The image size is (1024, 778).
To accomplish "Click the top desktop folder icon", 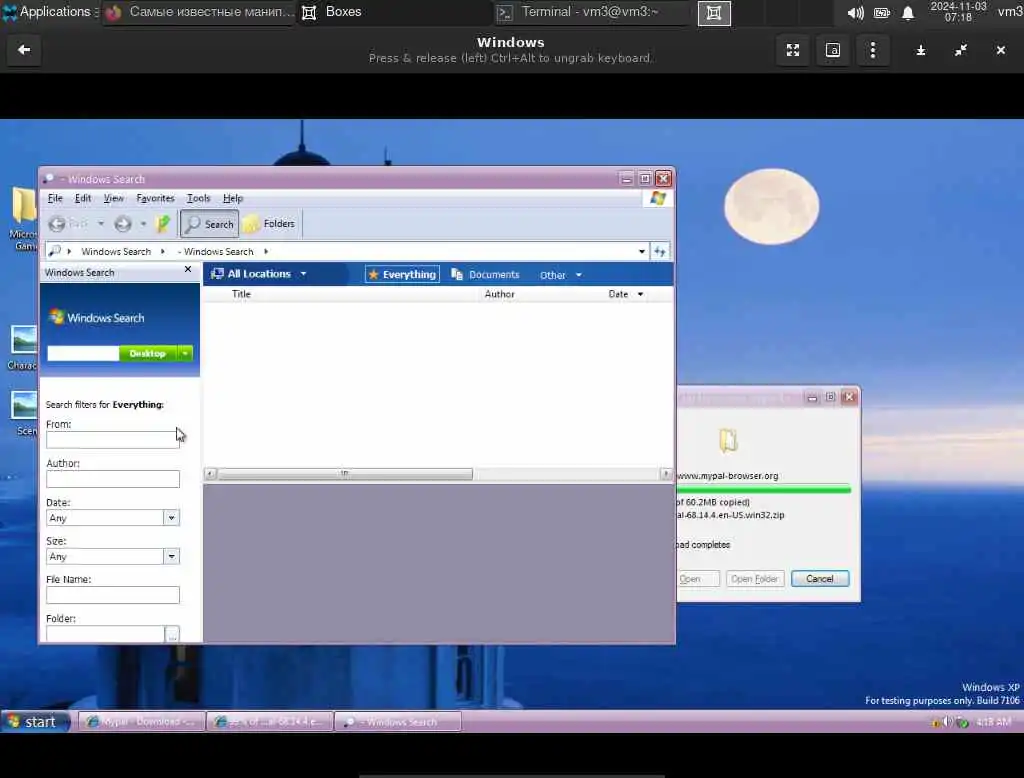I will point(24,205).
